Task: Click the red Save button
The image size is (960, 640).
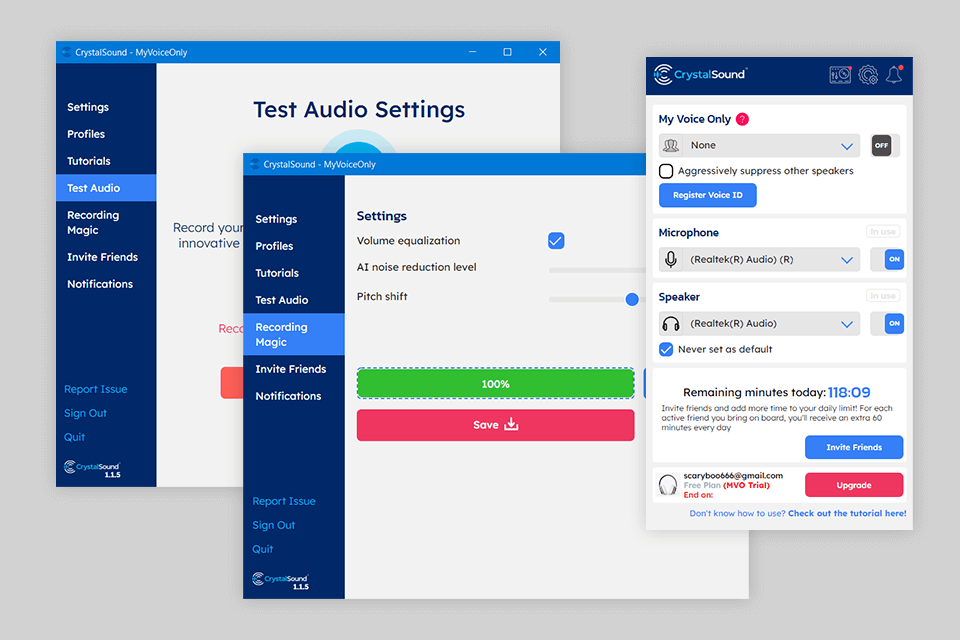Action: coord(495,425)
